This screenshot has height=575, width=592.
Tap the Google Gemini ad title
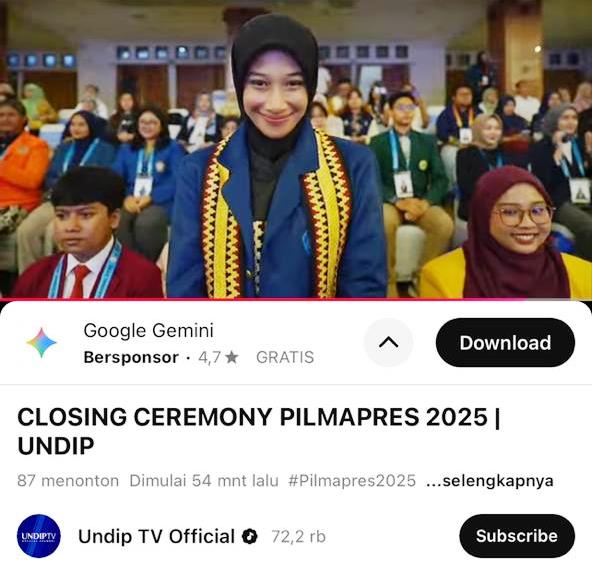click(x=148, y=330)
